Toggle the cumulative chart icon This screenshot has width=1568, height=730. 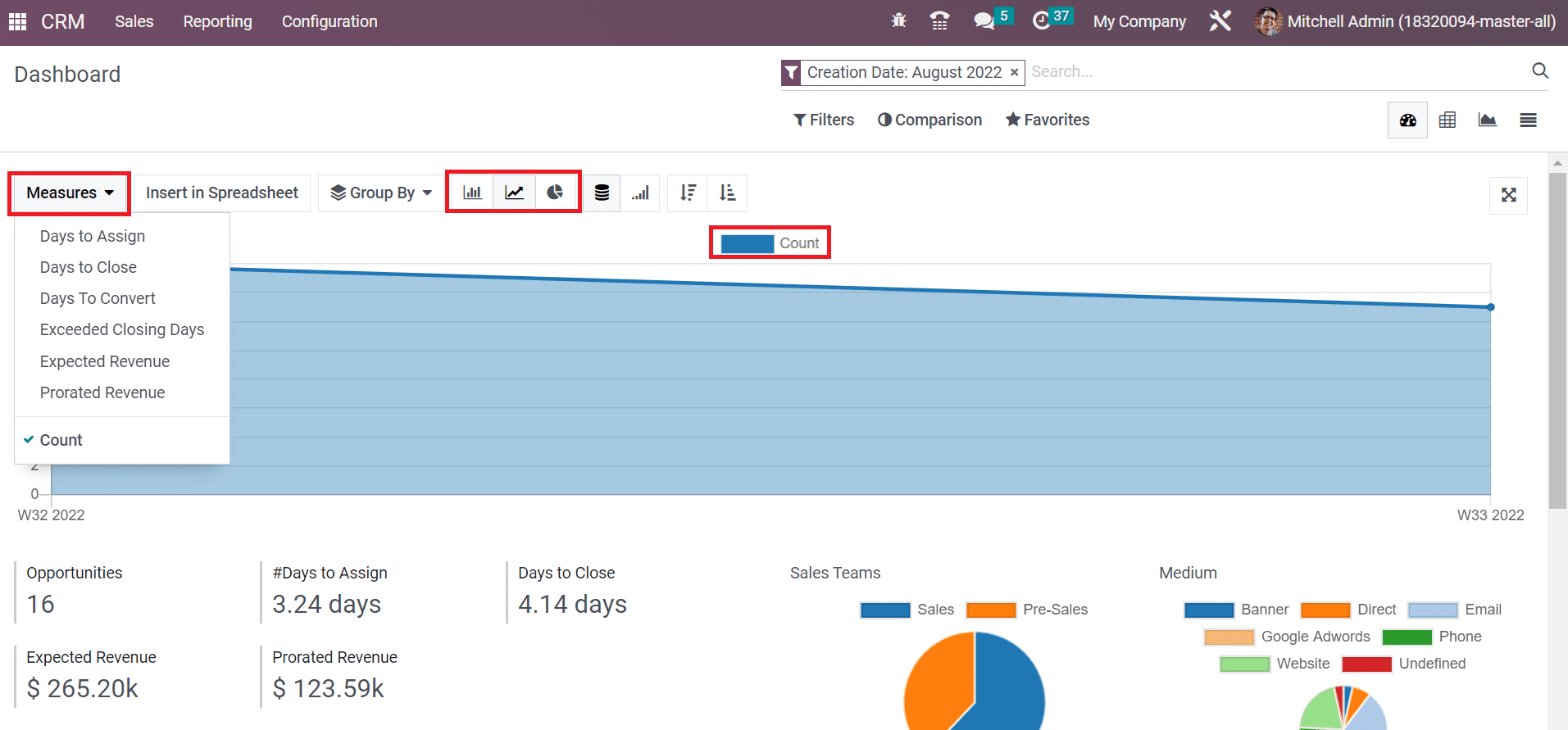click(x=640, y=193)
